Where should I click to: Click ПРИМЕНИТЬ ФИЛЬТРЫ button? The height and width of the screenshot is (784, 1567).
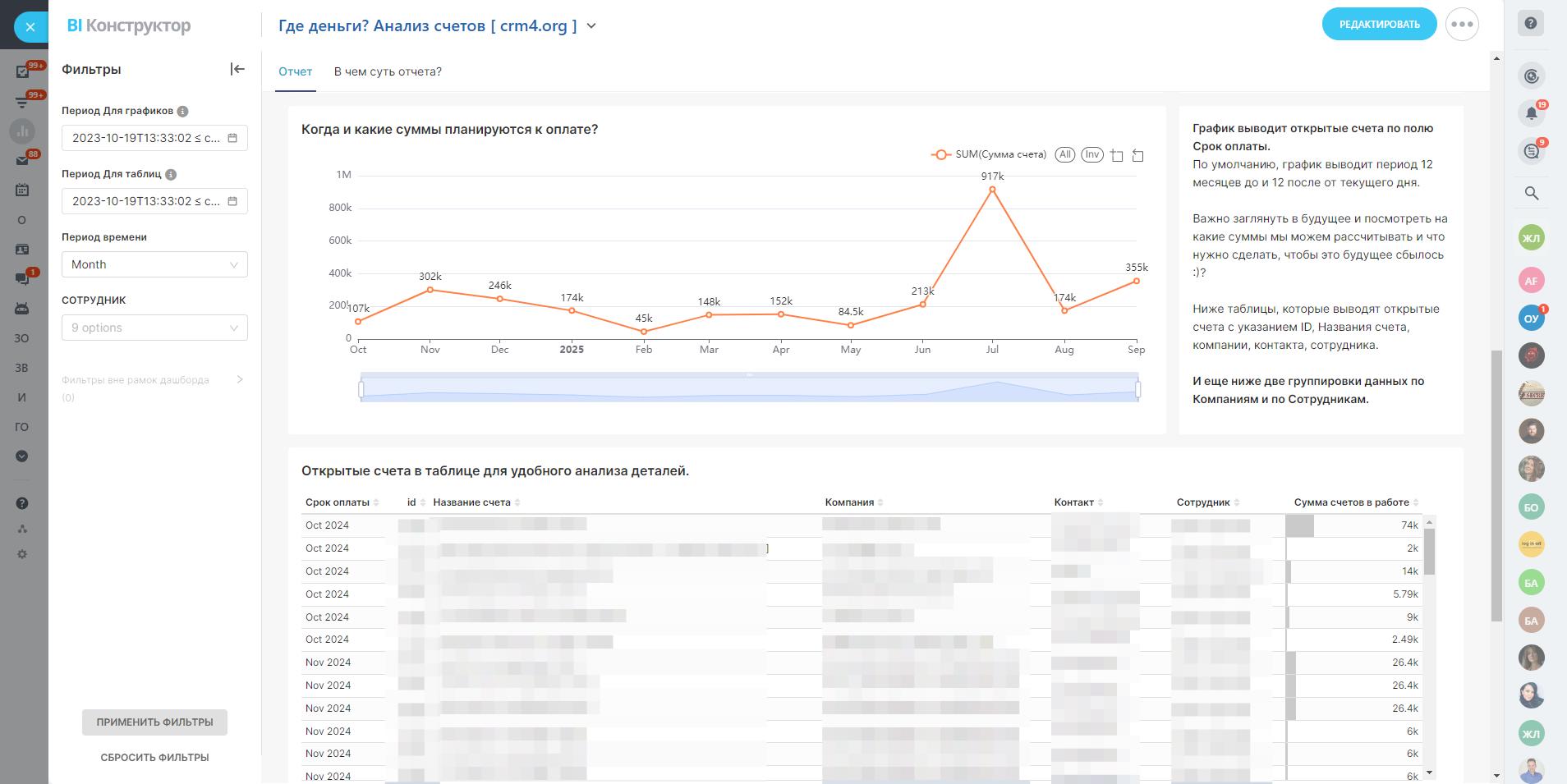(x=154, y=722)
